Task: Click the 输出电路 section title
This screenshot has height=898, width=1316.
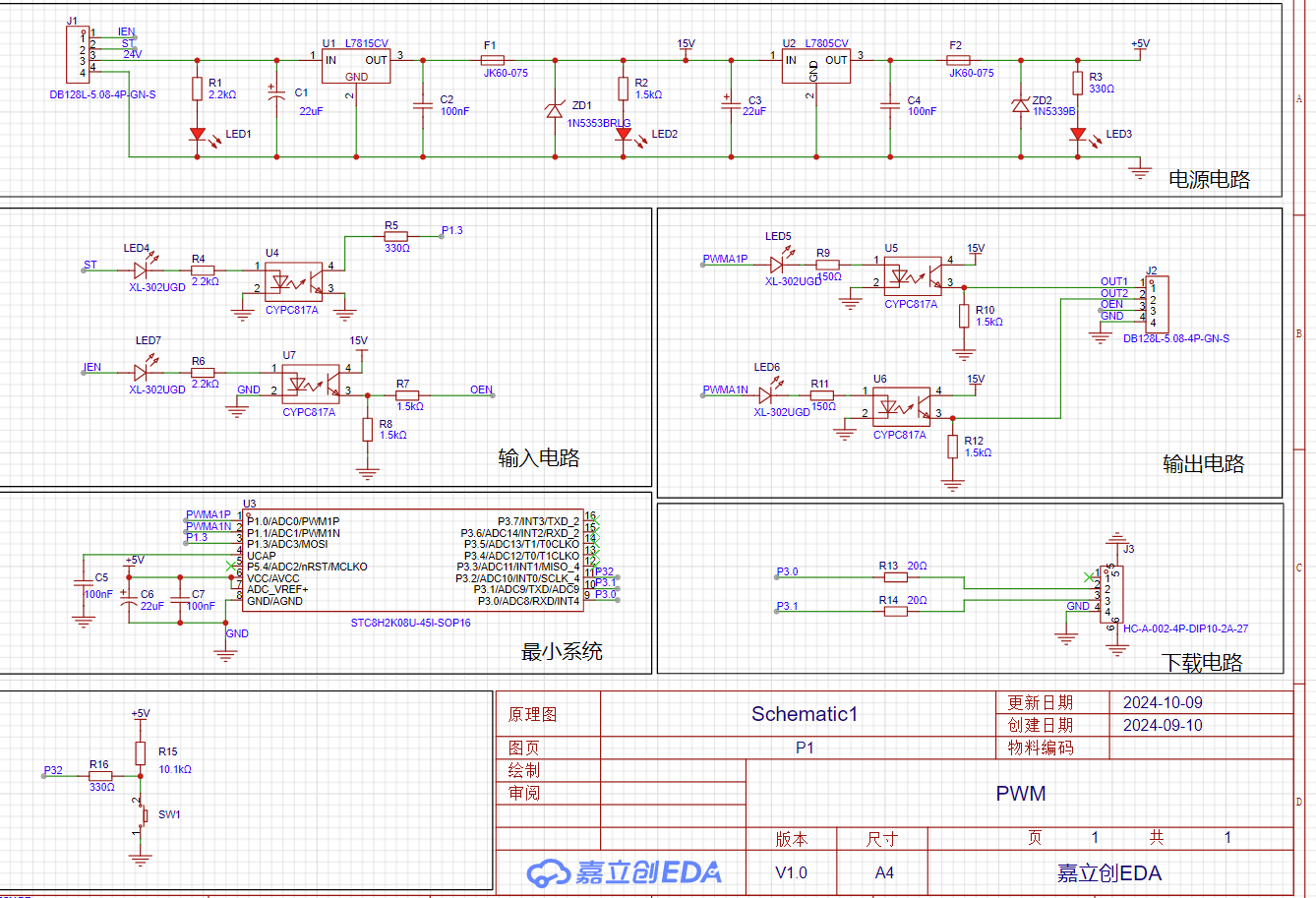Action: [1203, 463]
